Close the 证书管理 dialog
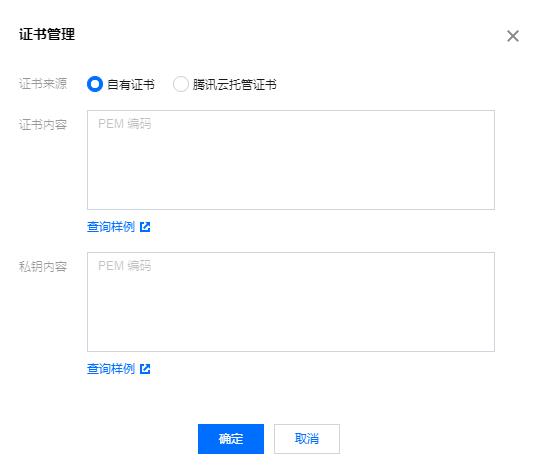Screen dimensions: 539x474 pyautogui.click(x=513, y=36)
